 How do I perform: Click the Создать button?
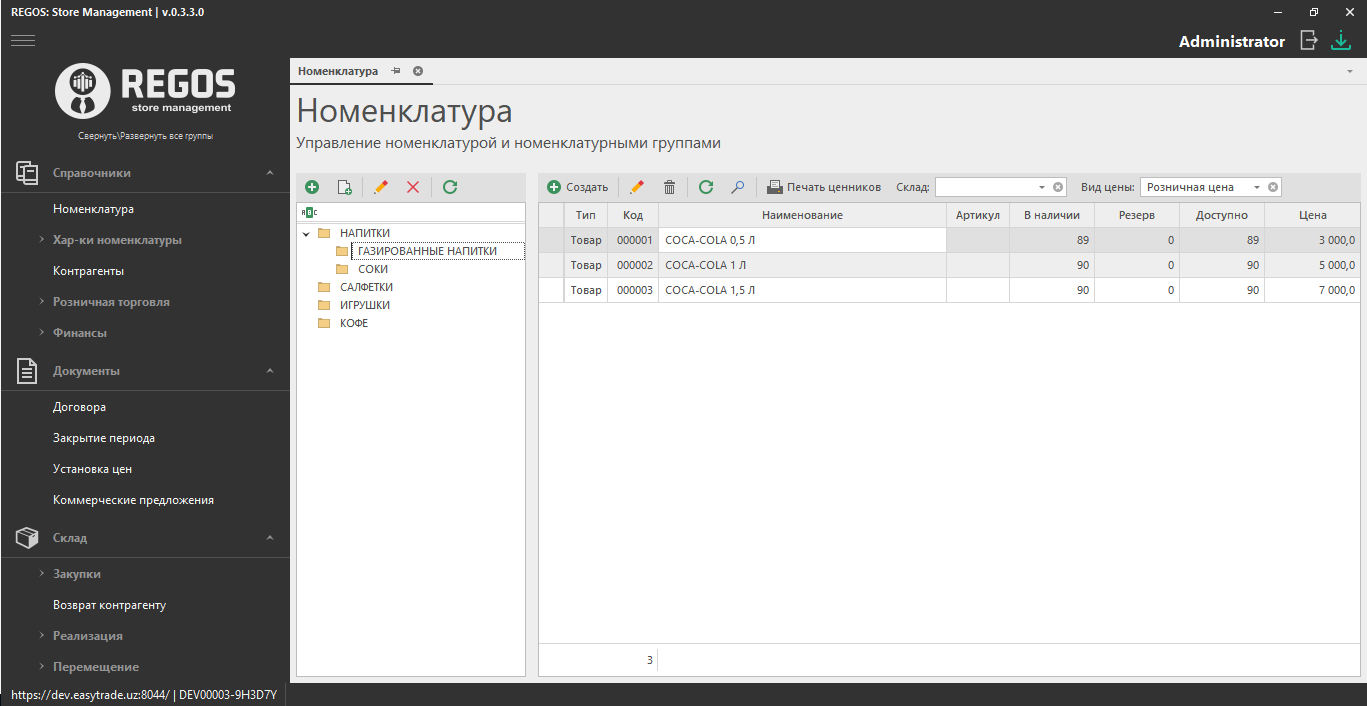coord(578,187)
